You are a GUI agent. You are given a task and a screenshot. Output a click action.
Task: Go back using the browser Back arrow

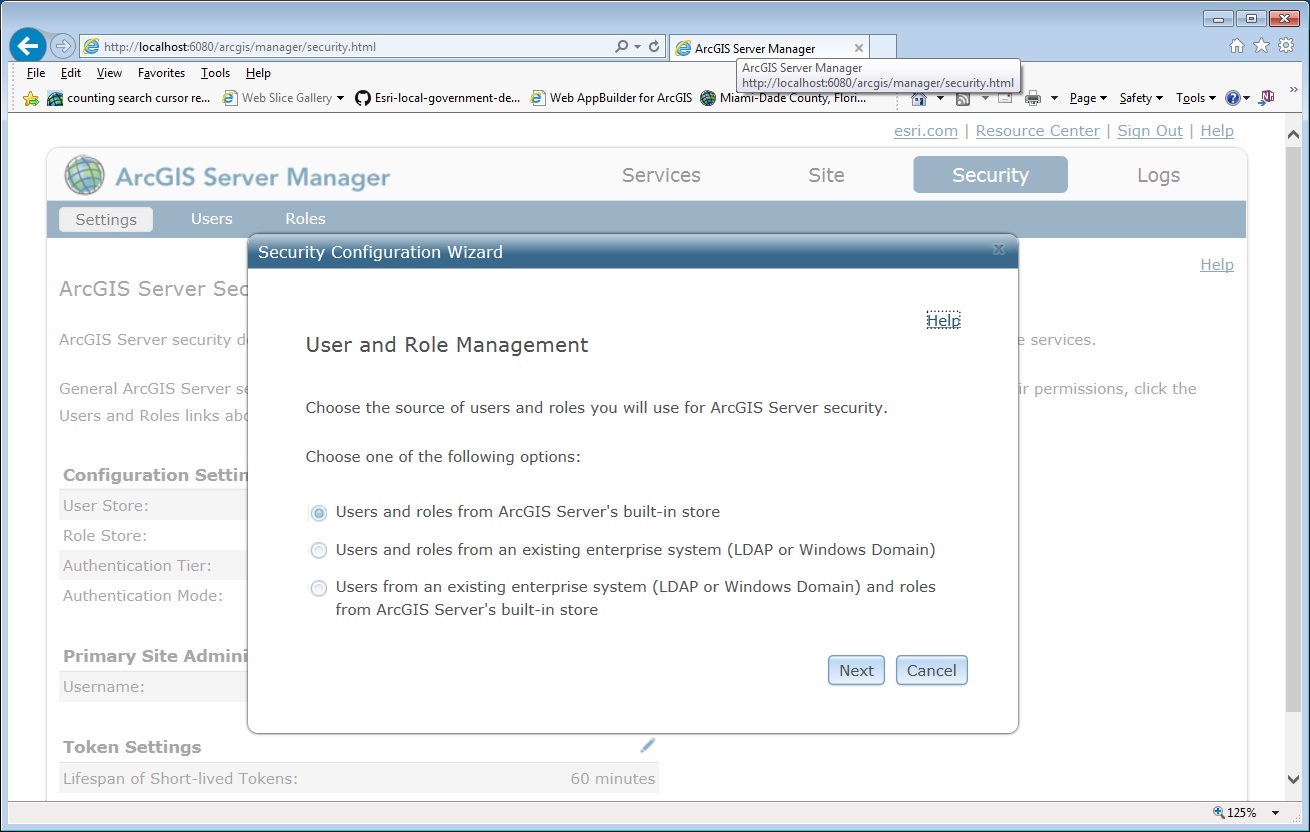coord(28,46)
